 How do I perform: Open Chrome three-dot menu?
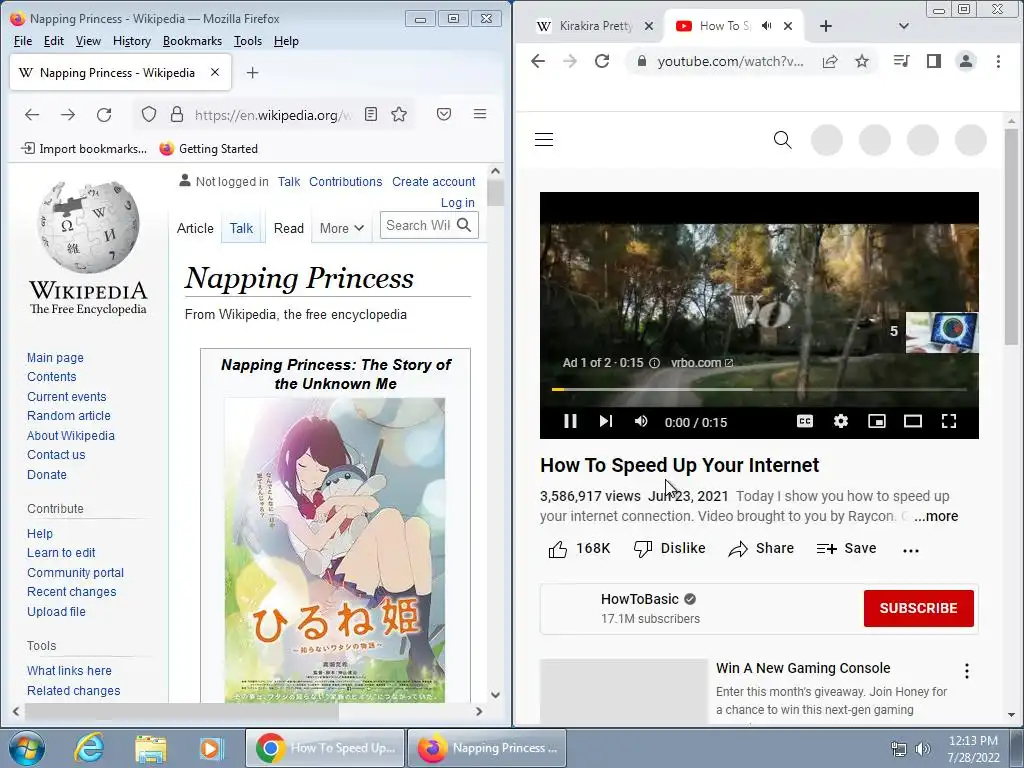tap(998, 61)
